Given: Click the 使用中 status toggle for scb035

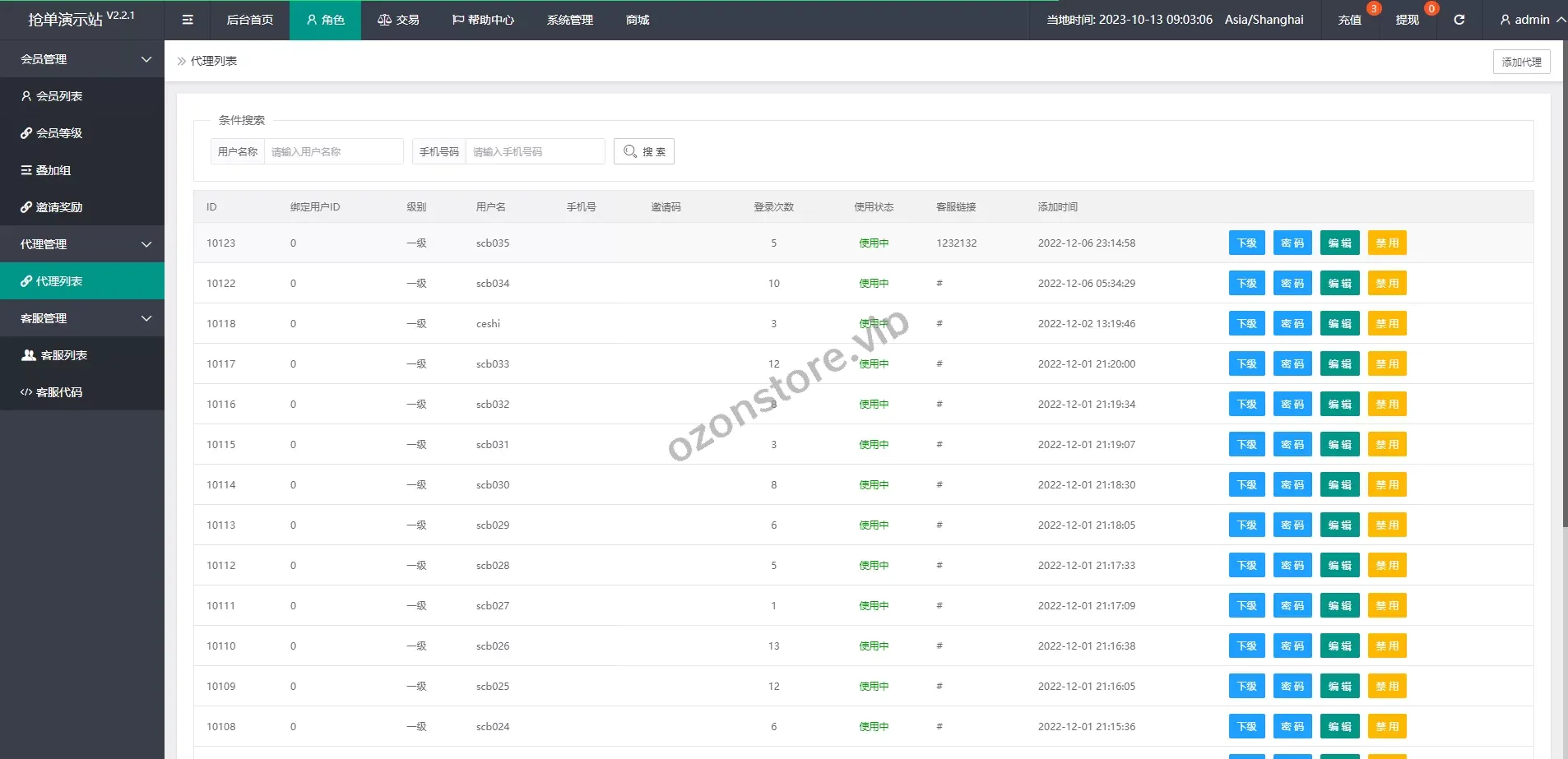Looking at the screenshot, I should click(874, 243).
